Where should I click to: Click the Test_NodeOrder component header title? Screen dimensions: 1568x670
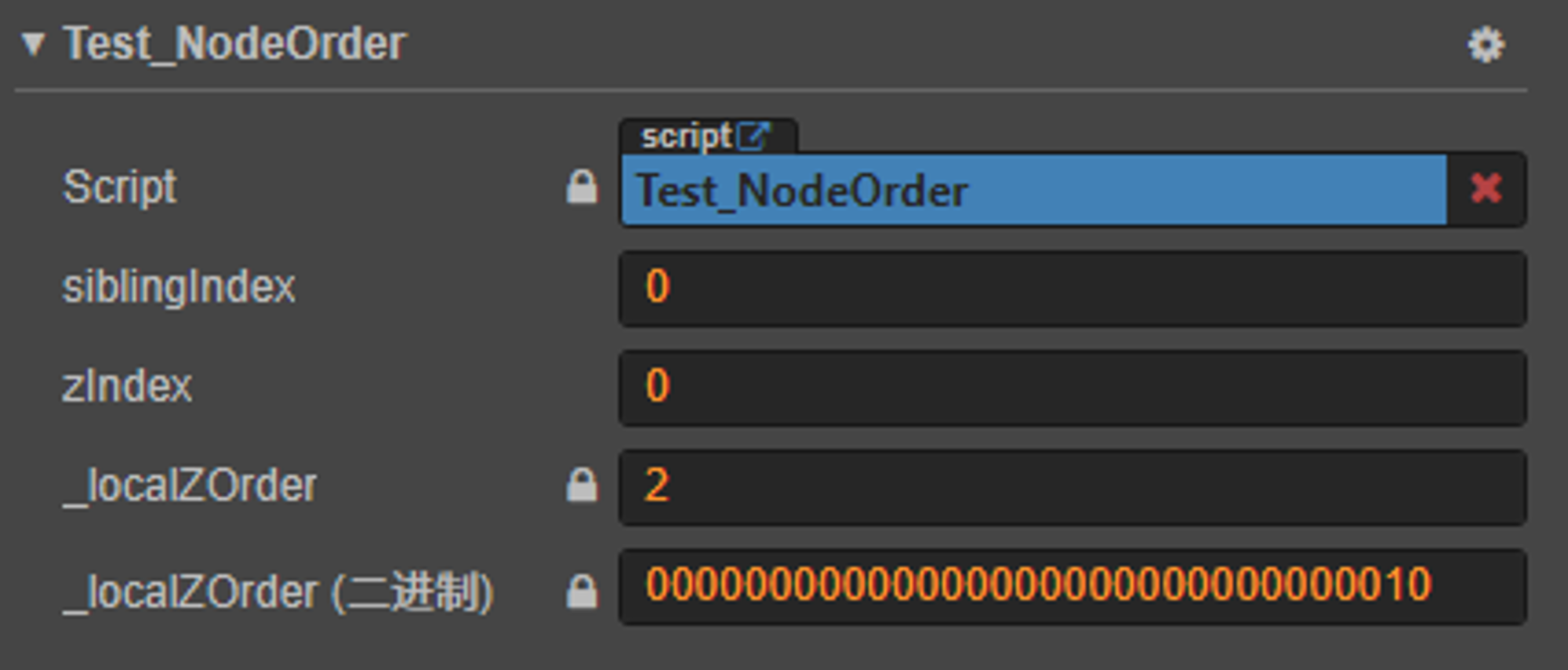click(234, 43)
